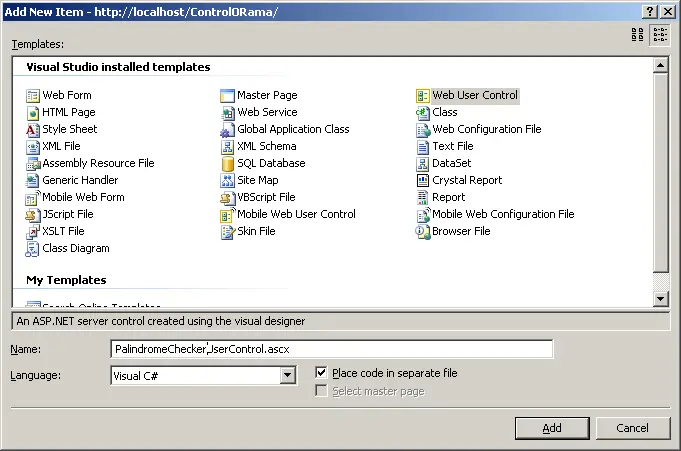681x451 pixels.
Task: Choose the XML Schema template icon
Action: pyautogui.click(x=228, y=146)
